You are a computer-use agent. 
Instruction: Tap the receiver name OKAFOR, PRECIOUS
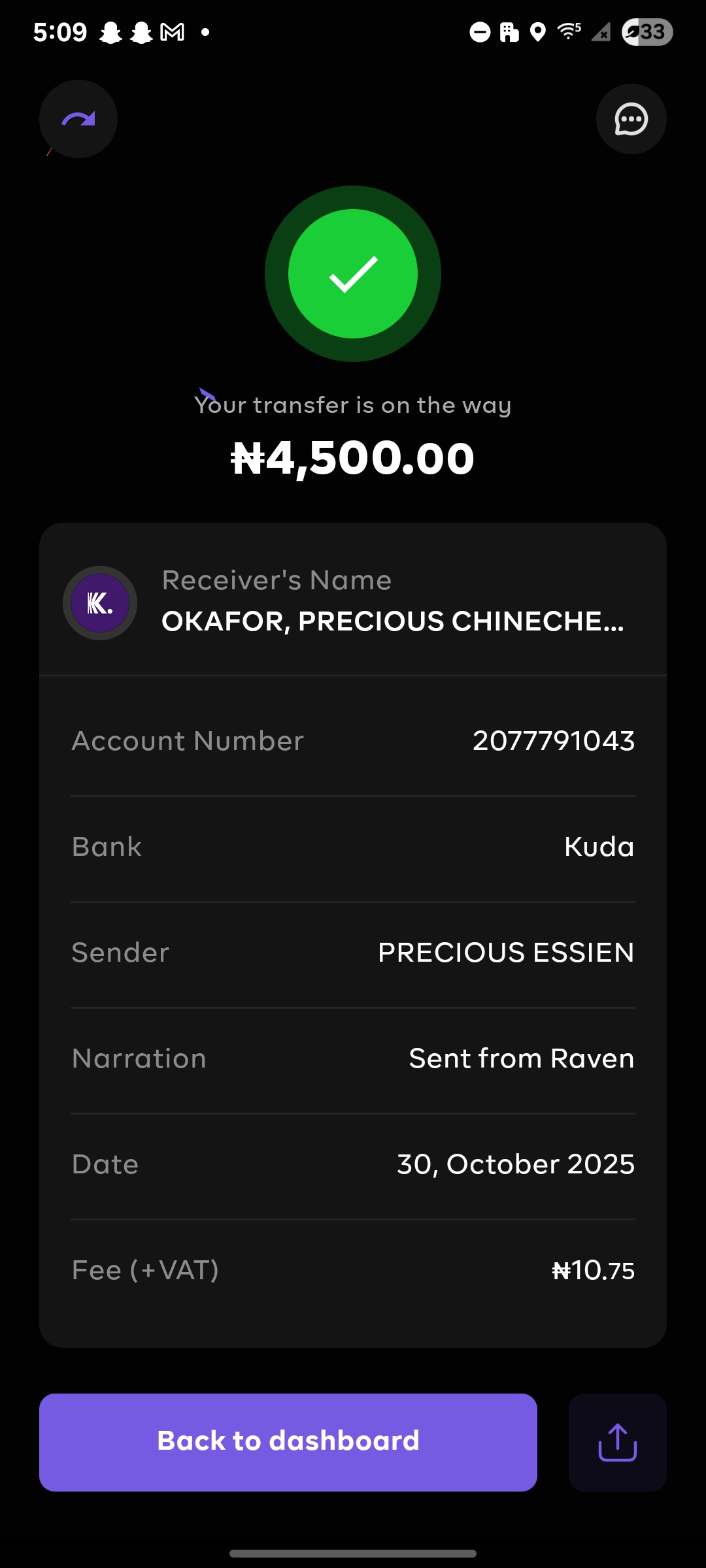(x=392, y=621)
